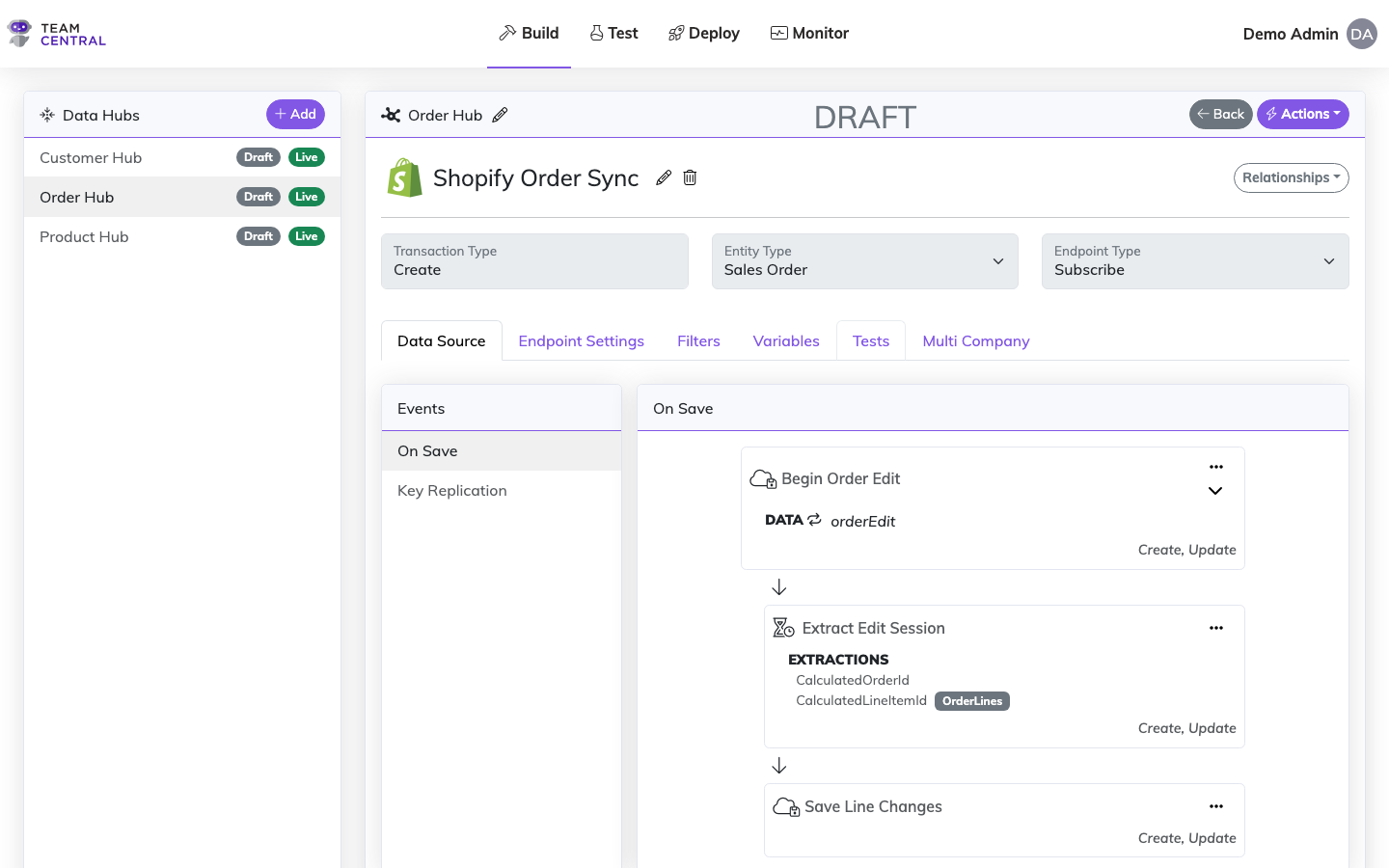Expand the Relationships dropdown
Screen dimensions: 1389x868
1291,177
